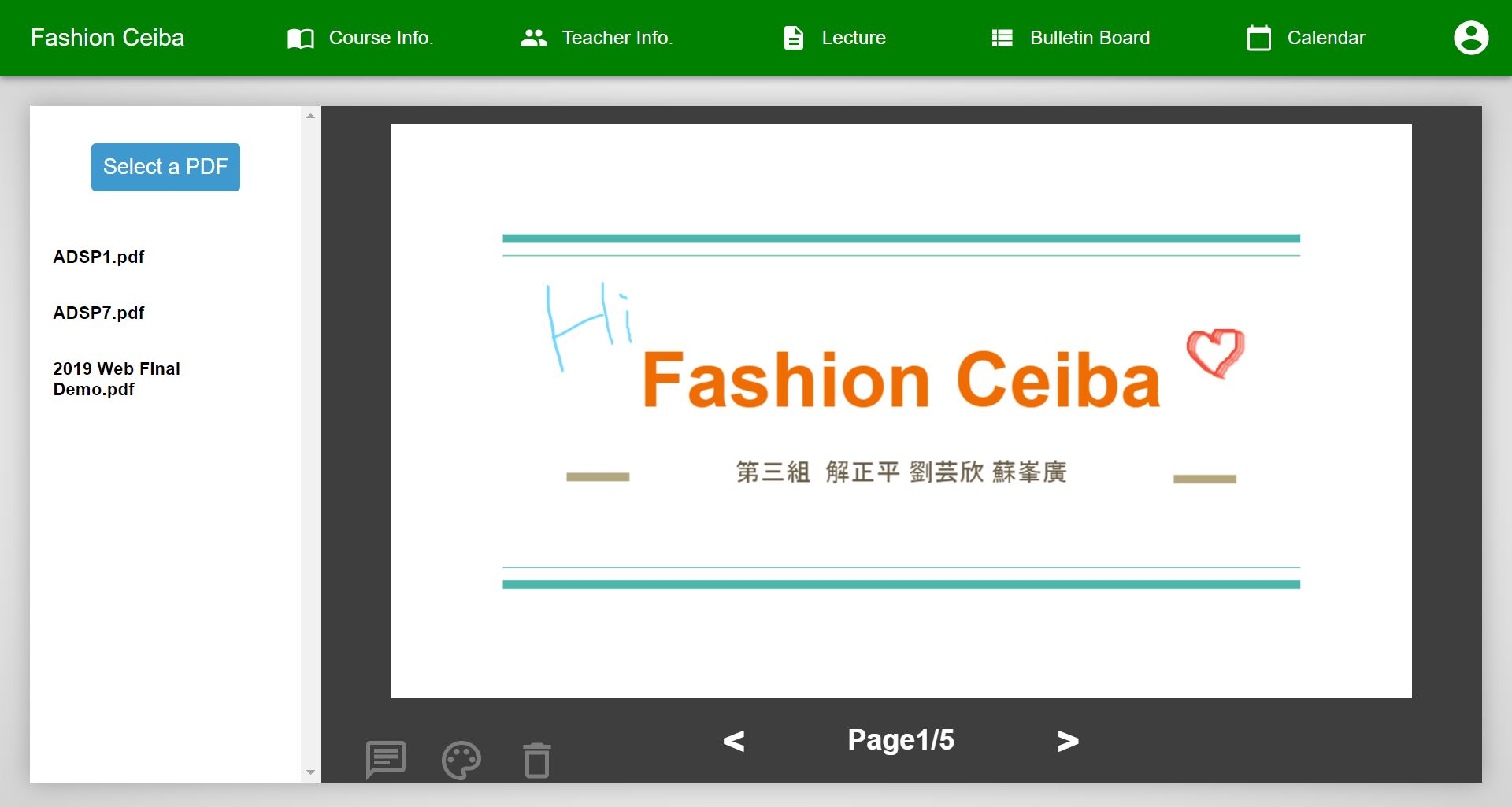Open Teacher Info. menu item

617,38
